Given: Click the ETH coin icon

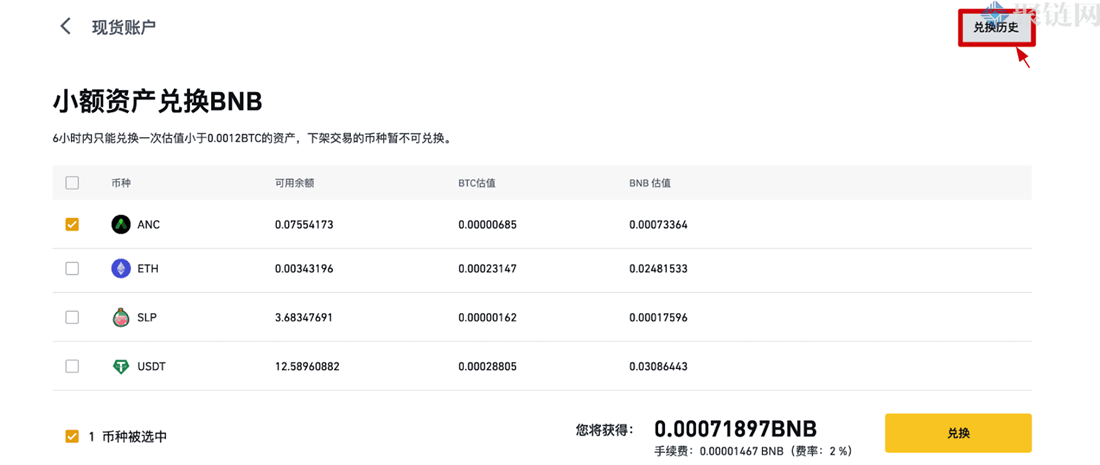Looking at the screenshot, I should click(121, 269).
